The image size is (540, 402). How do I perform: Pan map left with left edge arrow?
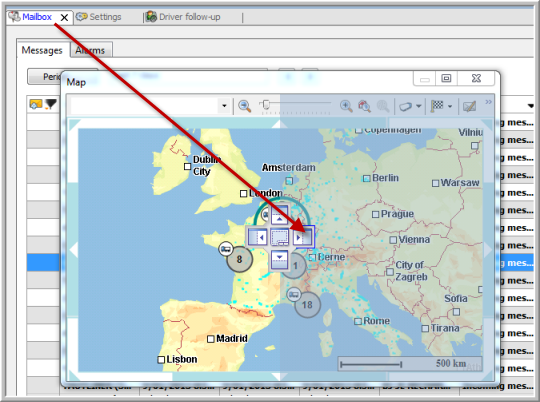pos(73,249)
